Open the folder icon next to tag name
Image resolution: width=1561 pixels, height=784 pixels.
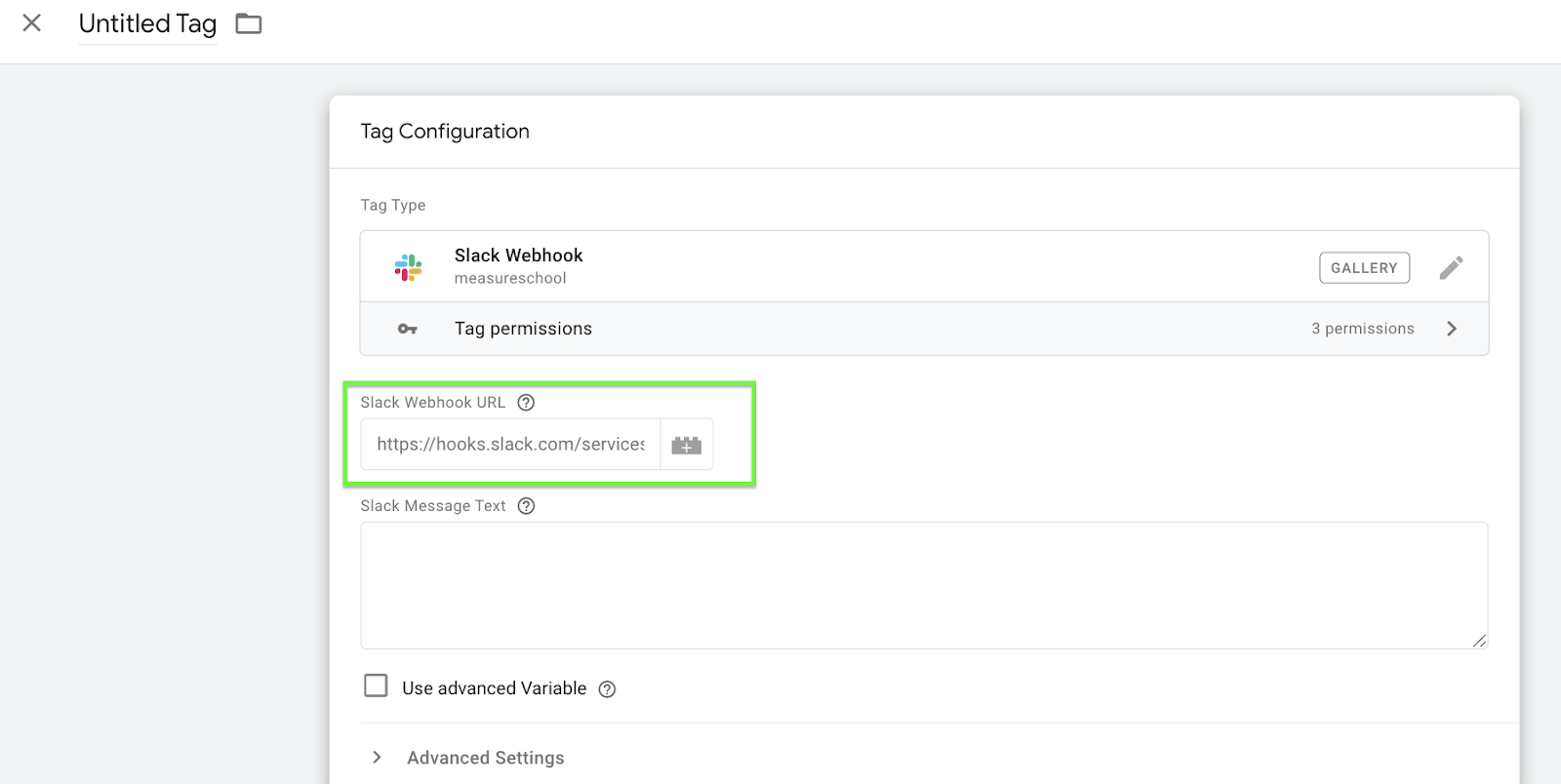coord(249,23)
